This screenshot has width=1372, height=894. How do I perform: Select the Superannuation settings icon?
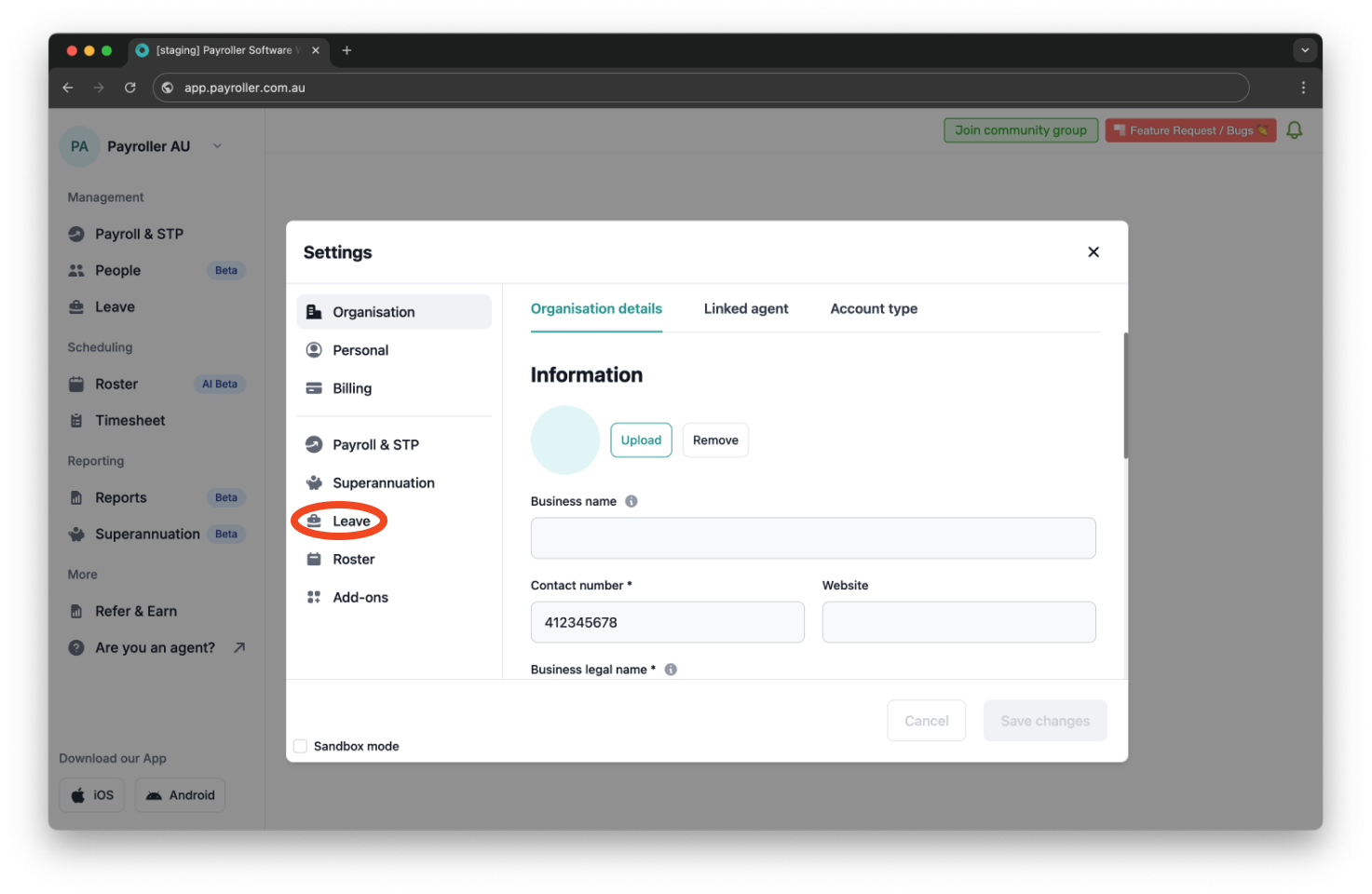tap(314, 482)
